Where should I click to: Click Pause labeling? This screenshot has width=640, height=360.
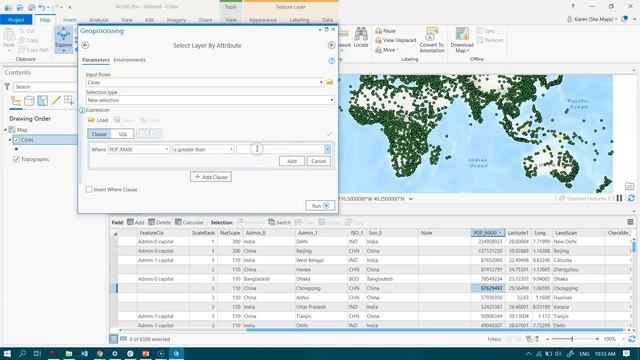click(385, 31)
